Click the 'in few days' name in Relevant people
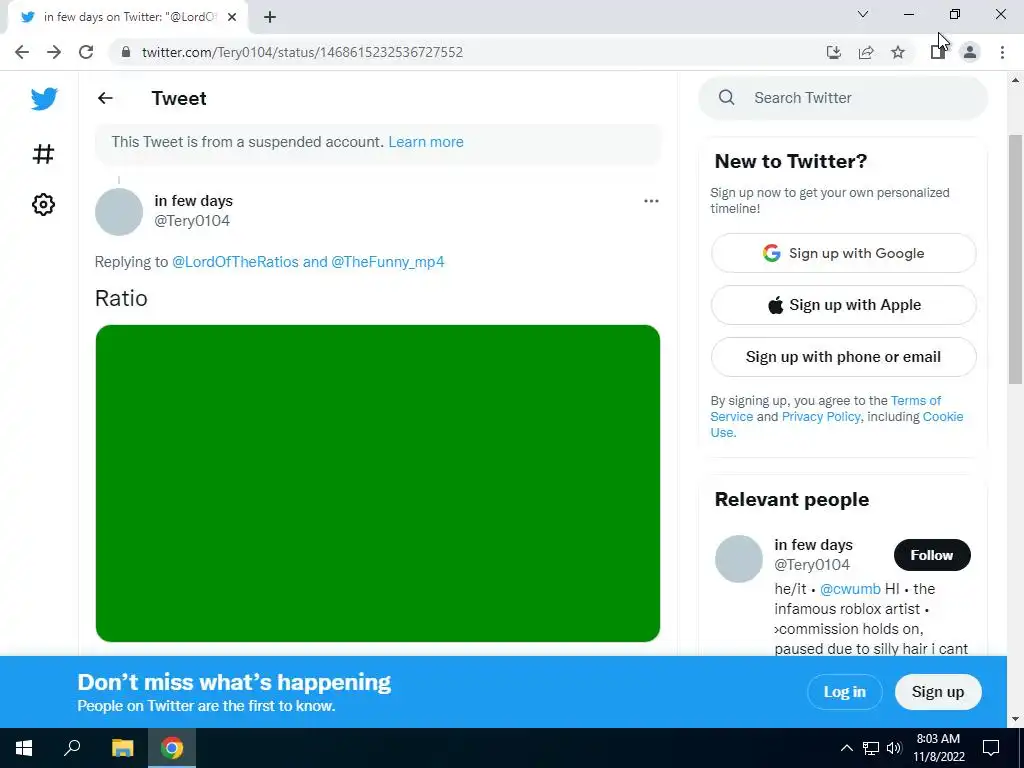The image size is (1024, 768). point(813,545)
